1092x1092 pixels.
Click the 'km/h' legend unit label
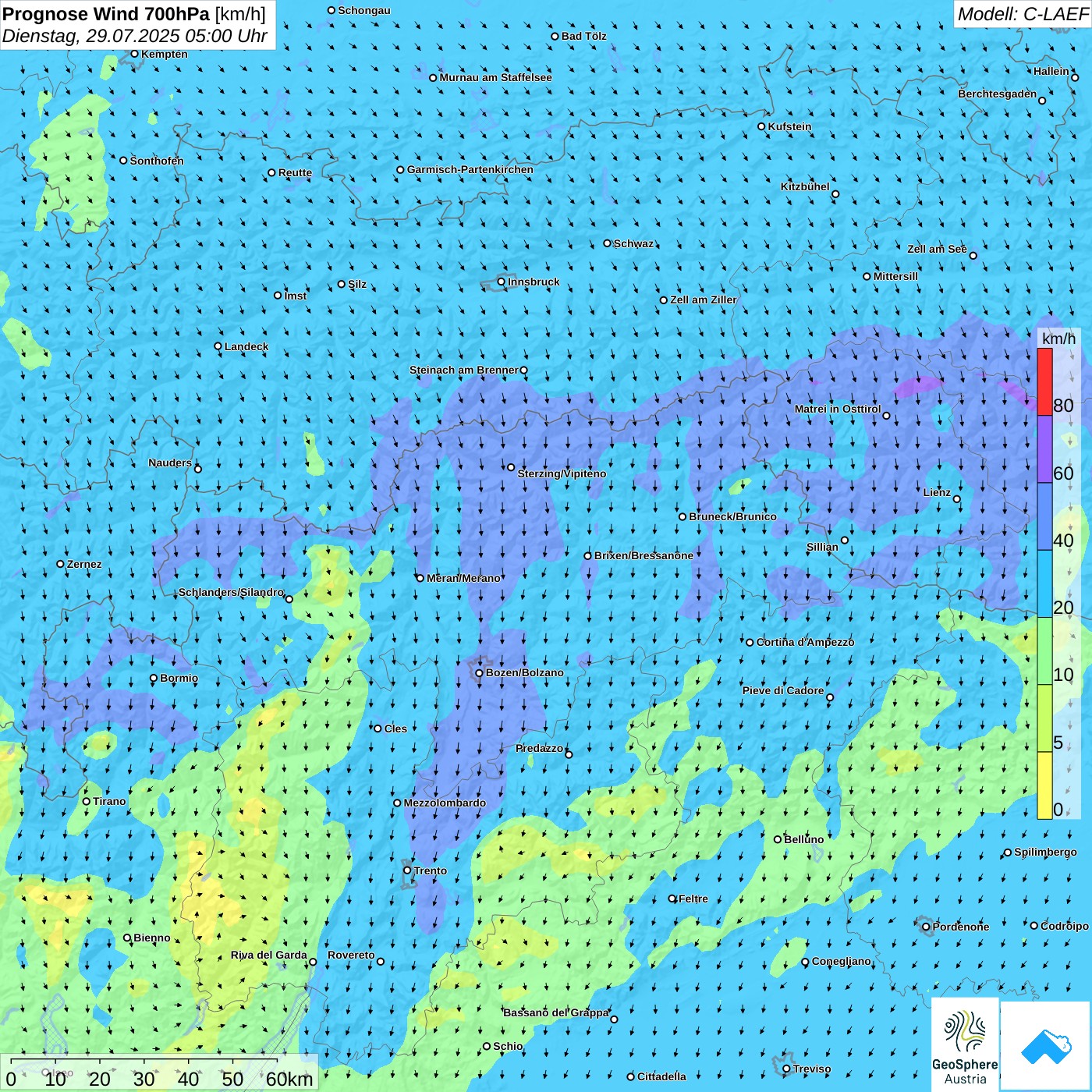pyautogui.click(x=1058, y=339)
